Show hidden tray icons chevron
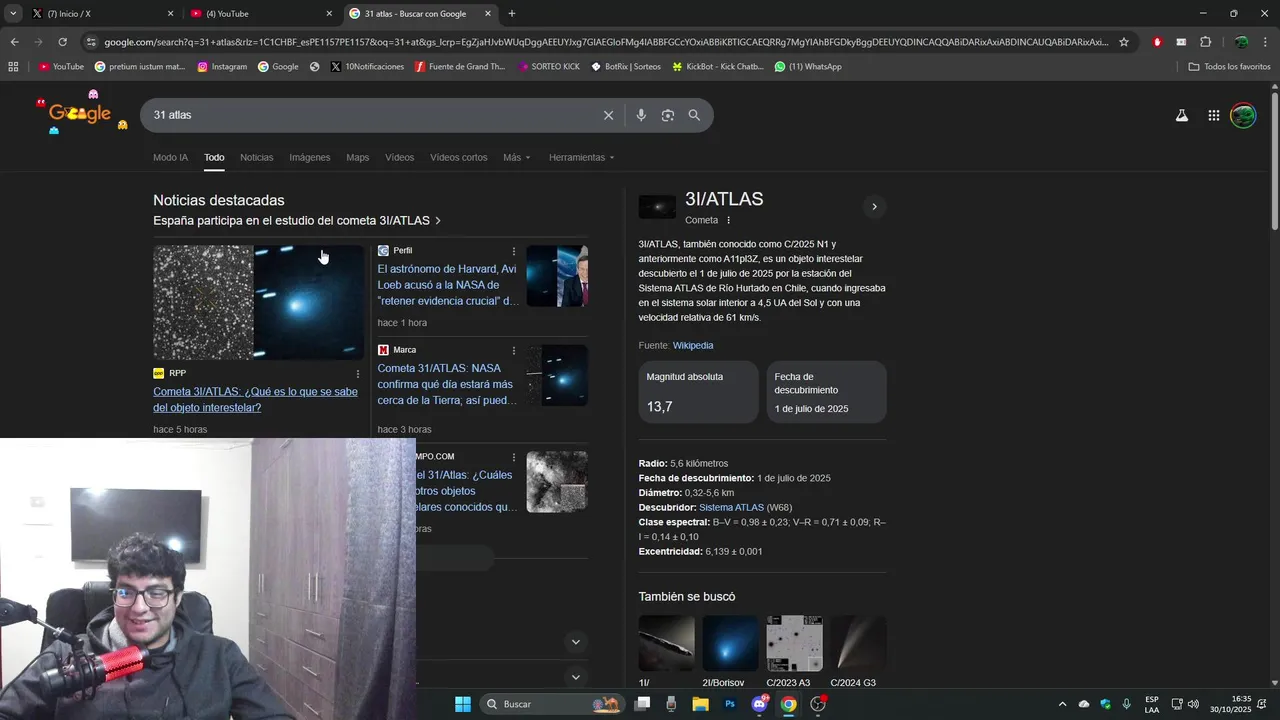1280x720 pixels. pos(1065,704)
